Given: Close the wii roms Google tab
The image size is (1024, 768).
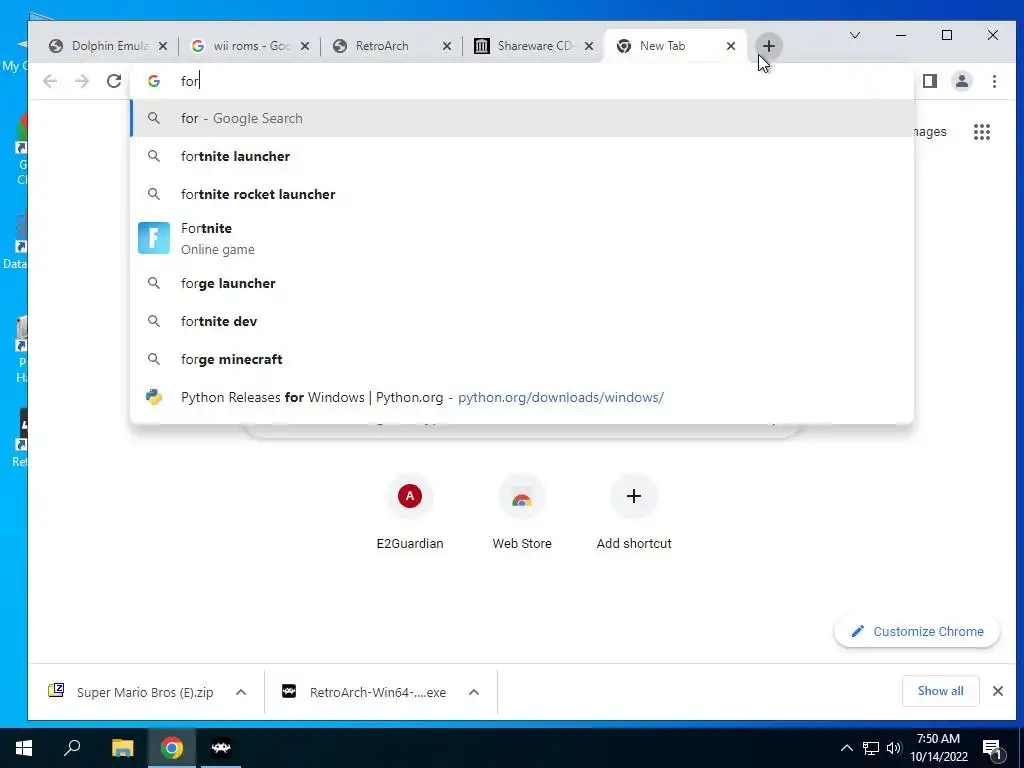Looking at the screenshot, I should [305, 46].
